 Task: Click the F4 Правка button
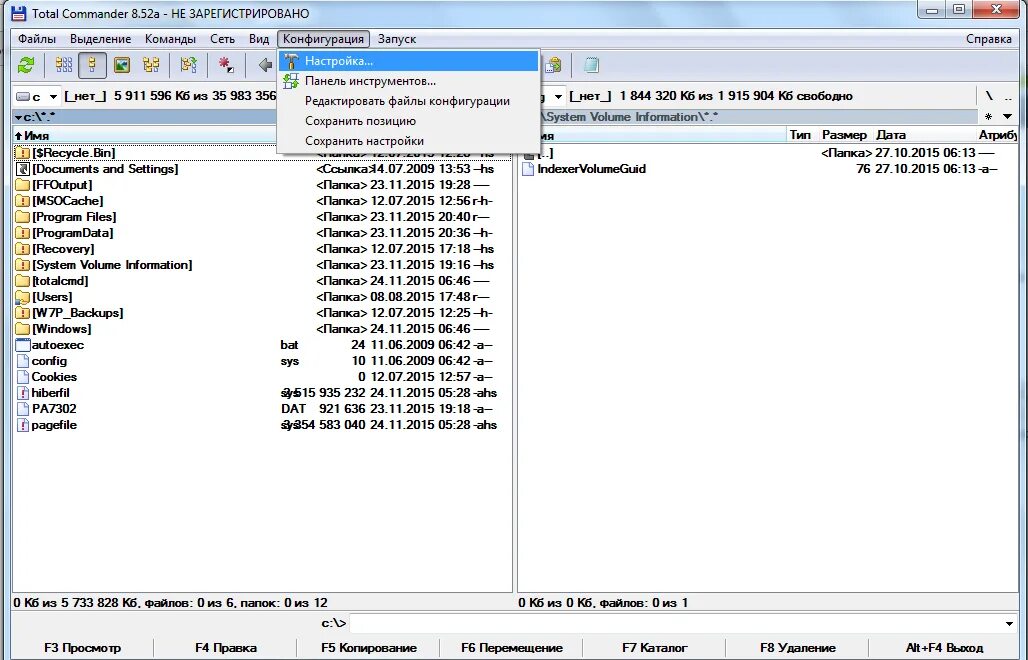click(226, 648)
